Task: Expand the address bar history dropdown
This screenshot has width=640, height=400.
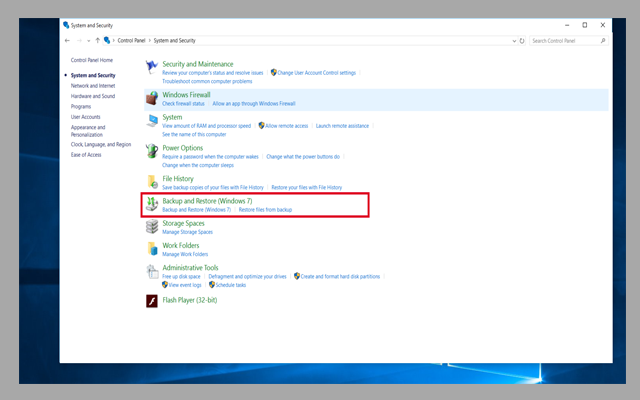Action: [512, 41]
